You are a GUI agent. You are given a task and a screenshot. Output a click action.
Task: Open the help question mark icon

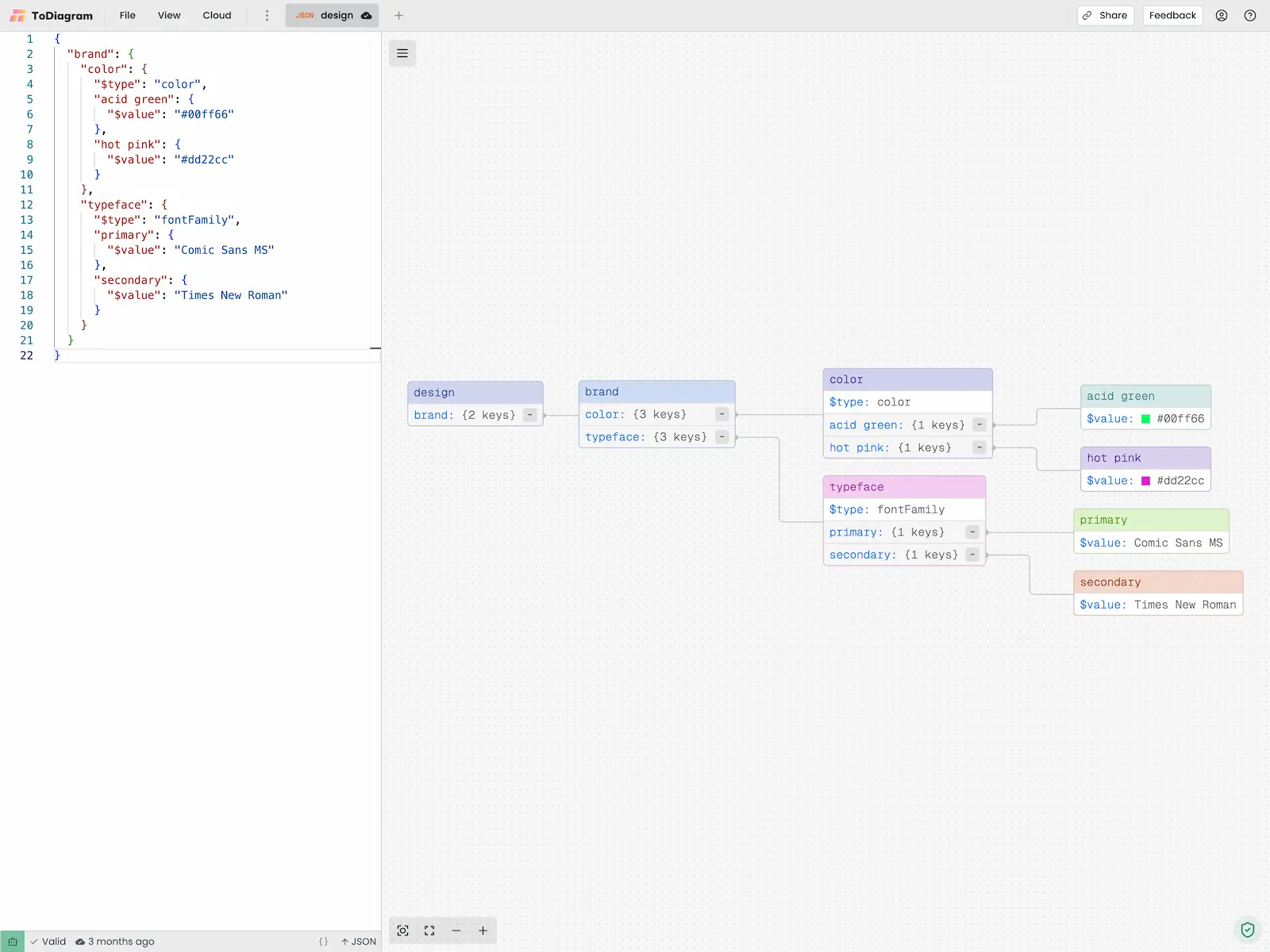(1250, 15)
